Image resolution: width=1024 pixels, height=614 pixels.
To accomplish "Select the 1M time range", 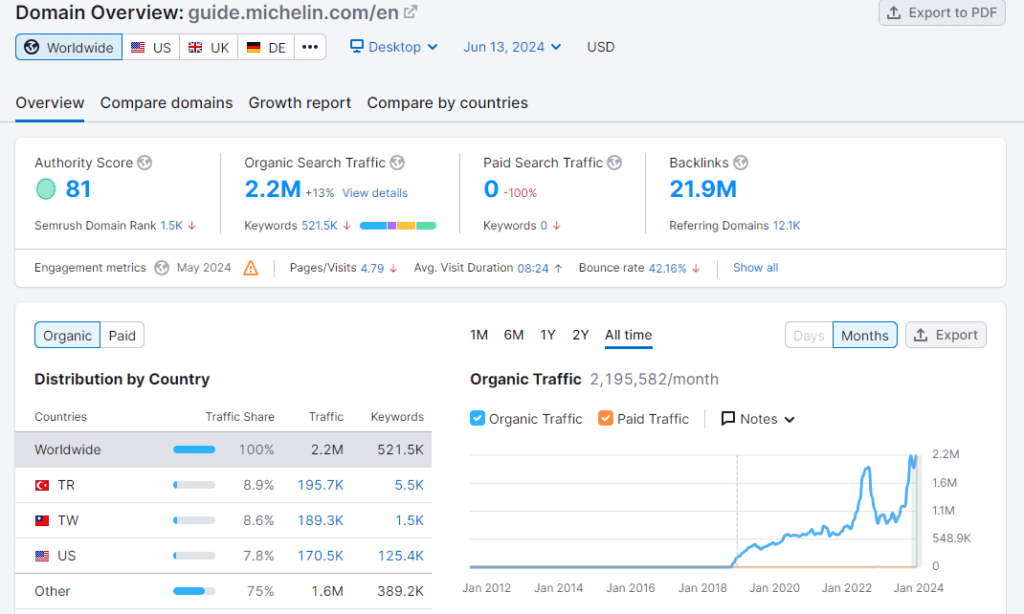I will click(479, 335).
